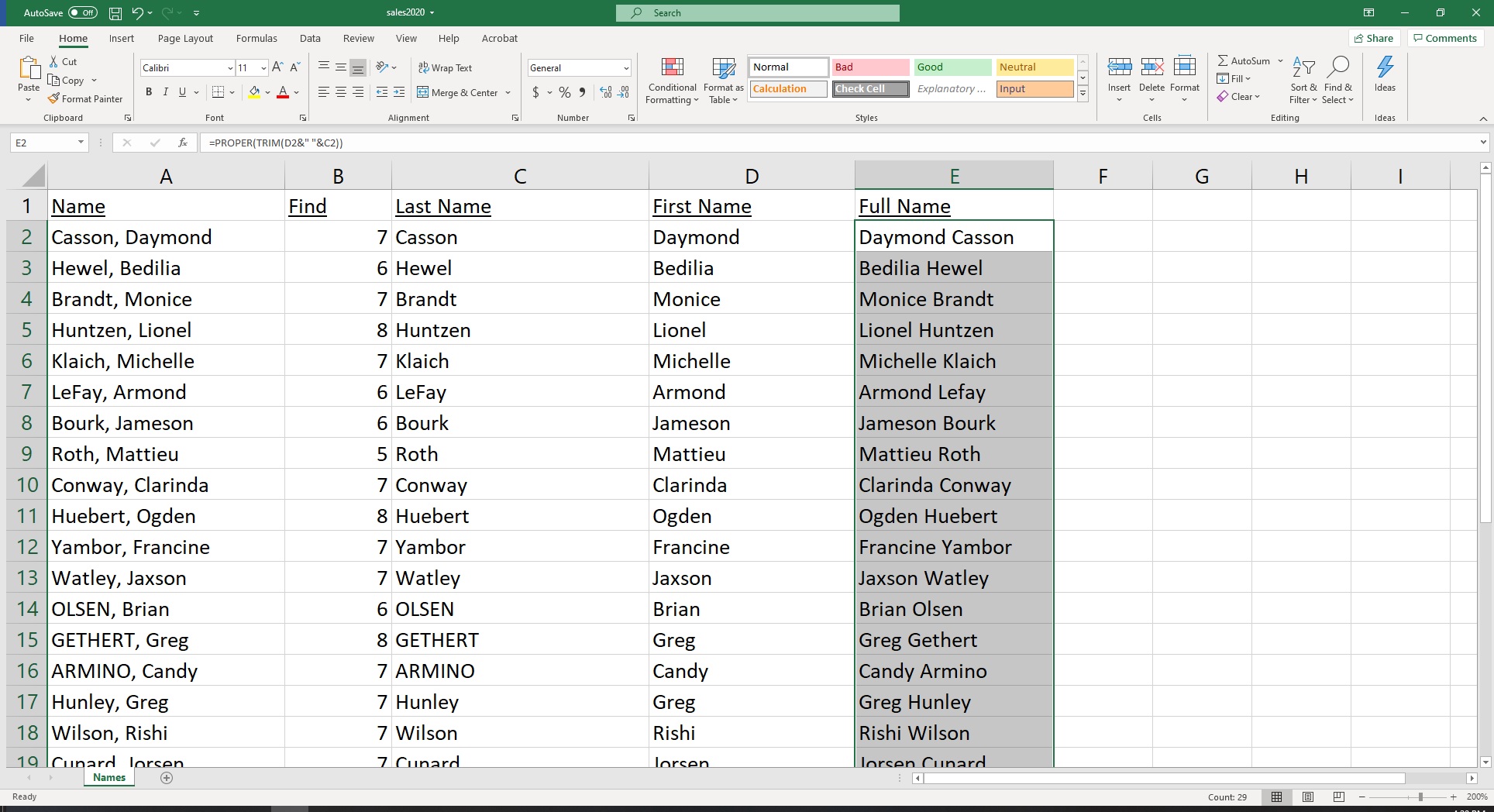Click the Ideas lightning icon

tap(1385, 67)
